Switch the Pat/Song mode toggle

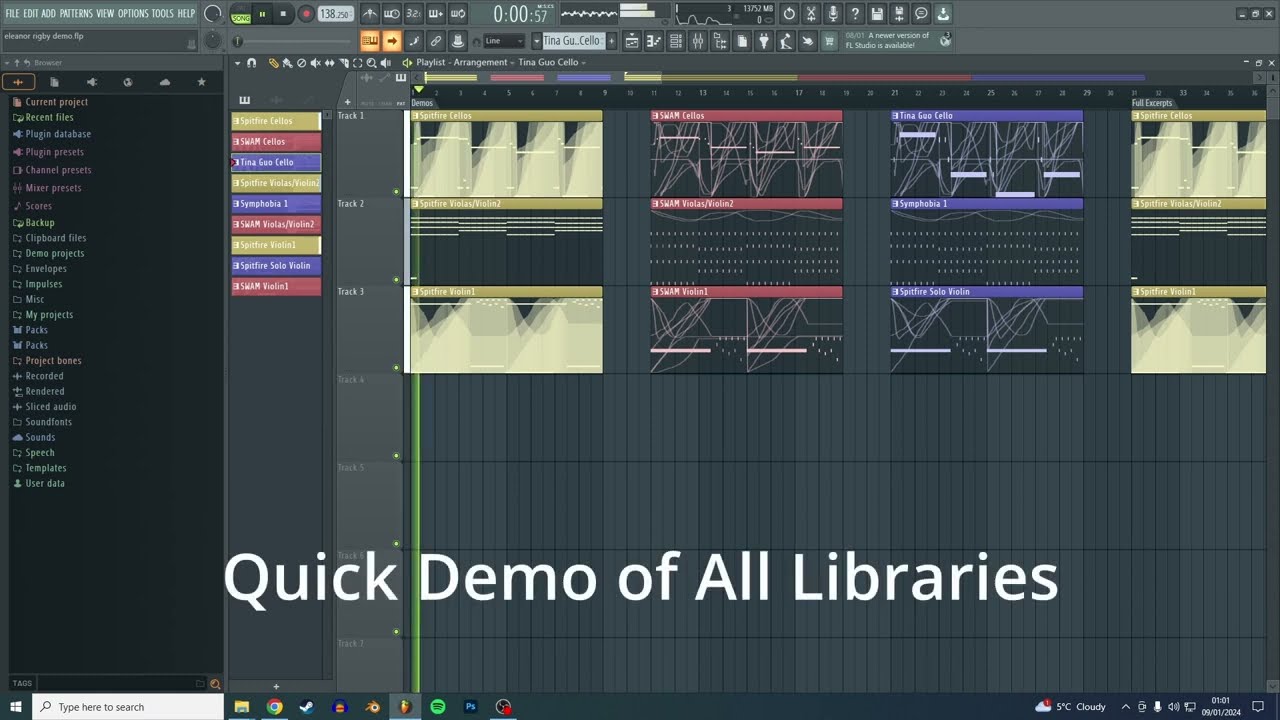[241, 14]
